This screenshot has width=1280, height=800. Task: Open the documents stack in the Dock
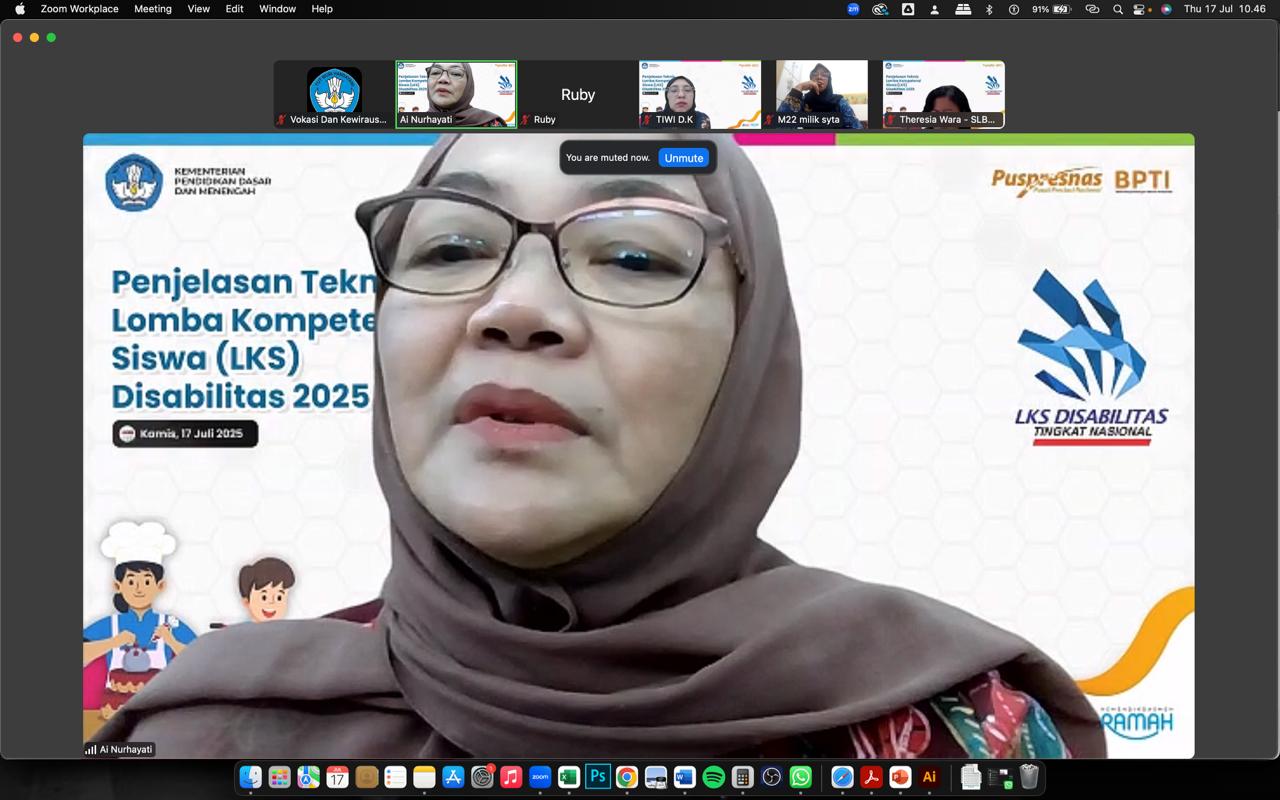pyautogui.click(x=971, y=777)
